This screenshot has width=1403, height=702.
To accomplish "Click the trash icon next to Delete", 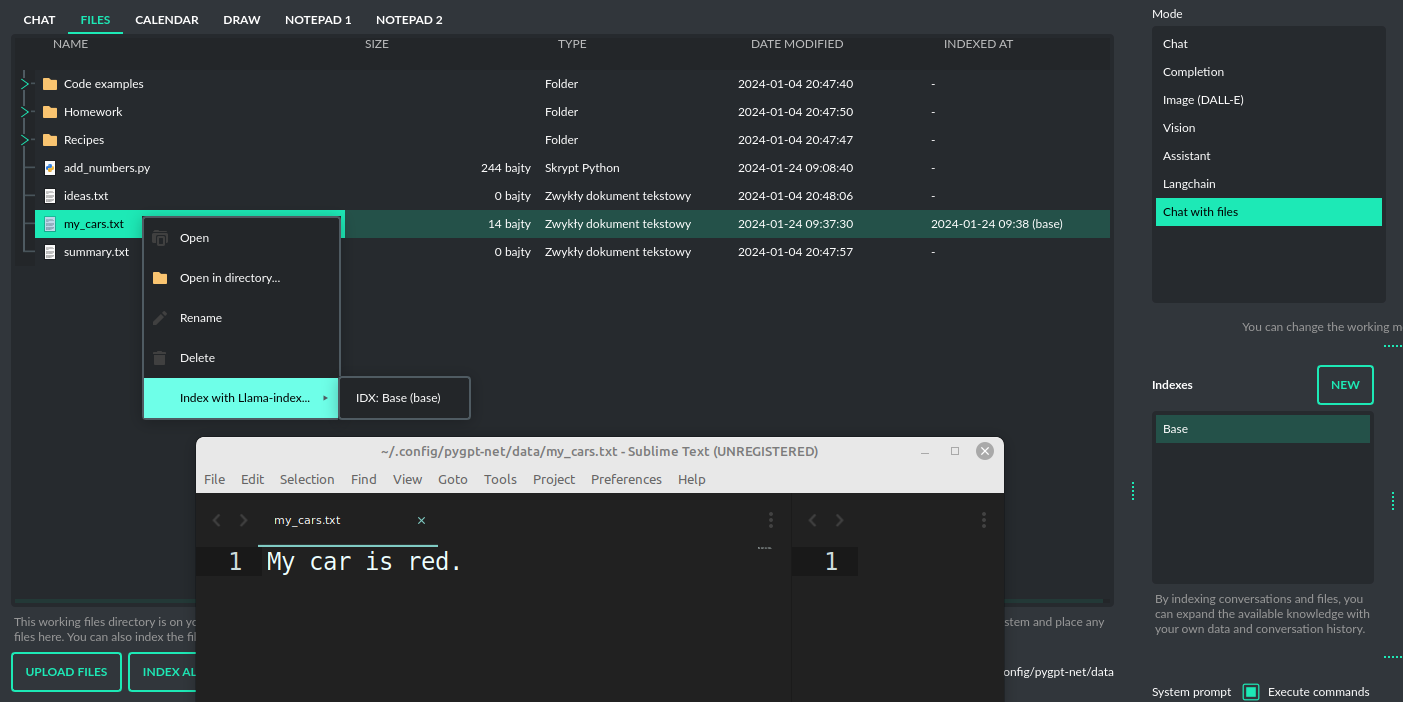I will tap(160, 358).
